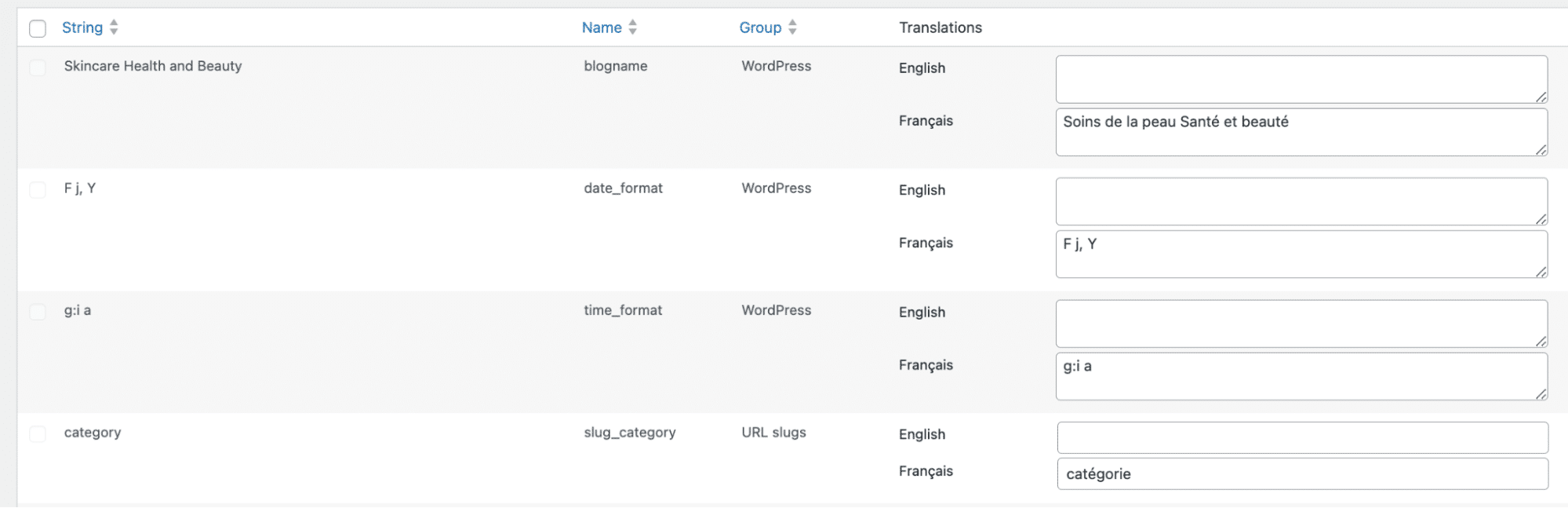Focus English translation field for blogname
Screen dimensions: 1568x508
click(x=1301, y=79)
